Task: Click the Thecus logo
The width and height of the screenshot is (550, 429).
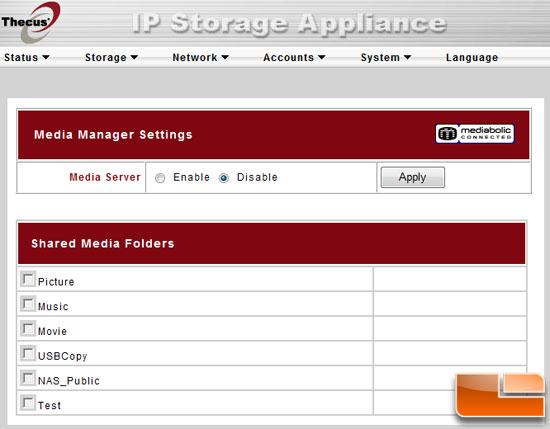Action: pyautogui.click(x=31, y=22)
